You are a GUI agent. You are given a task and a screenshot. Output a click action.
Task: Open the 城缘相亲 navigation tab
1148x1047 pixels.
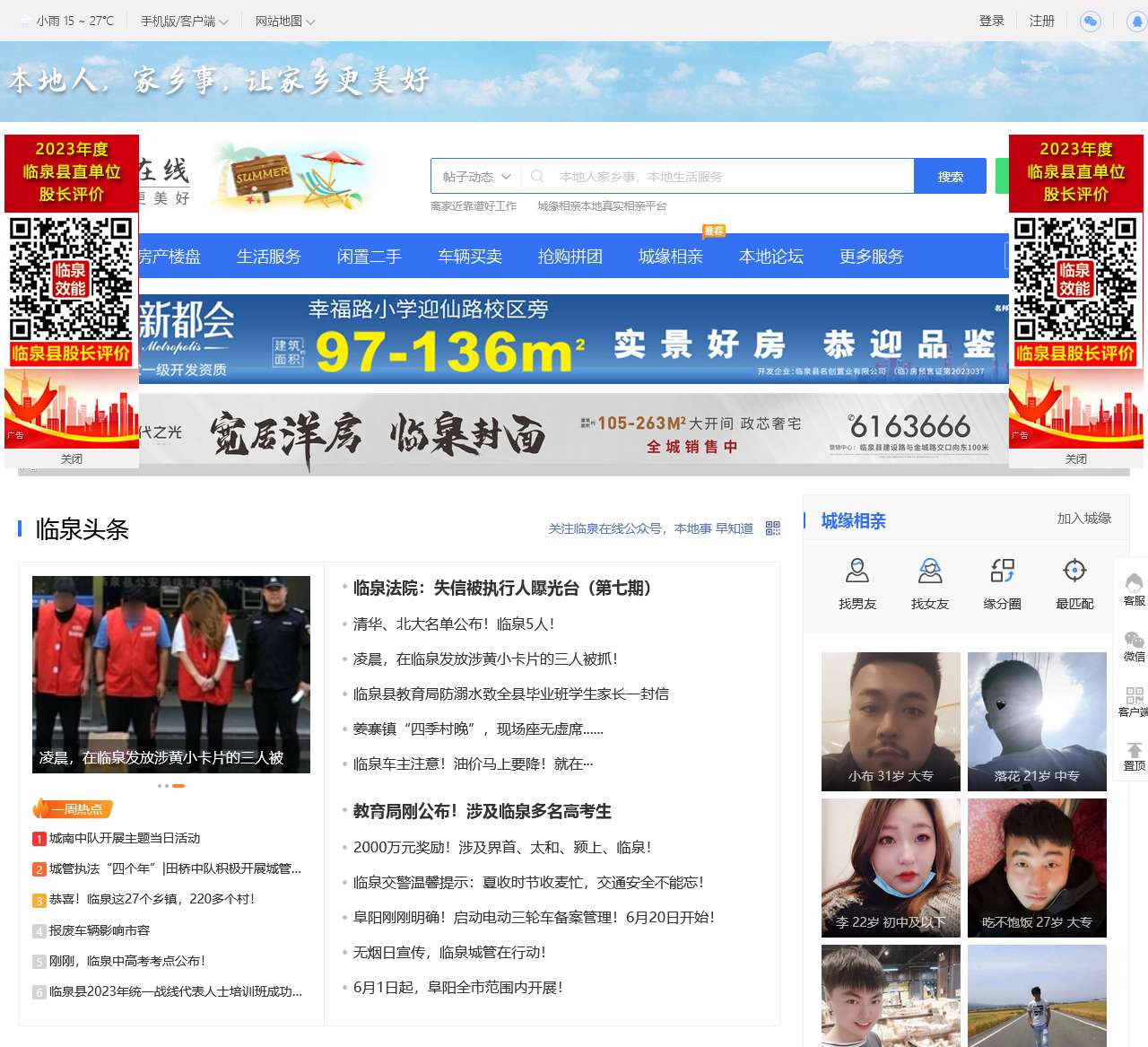pos(671,257)
